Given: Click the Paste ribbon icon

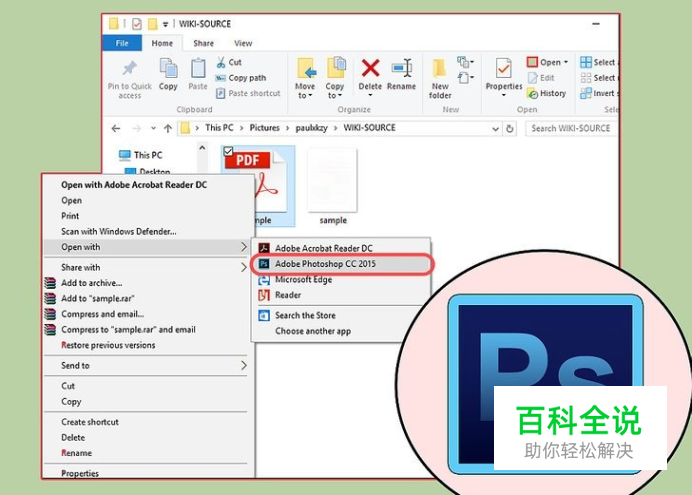Looking at the screenshot, I should click(198, 68).
